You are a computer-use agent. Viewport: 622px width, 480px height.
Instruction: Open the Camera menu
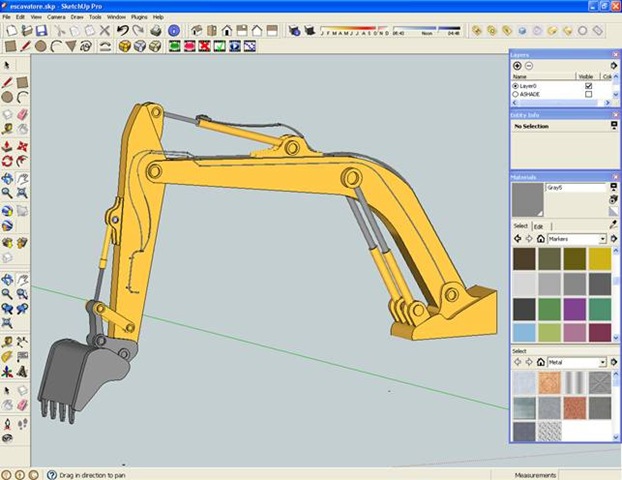point(55,17)
